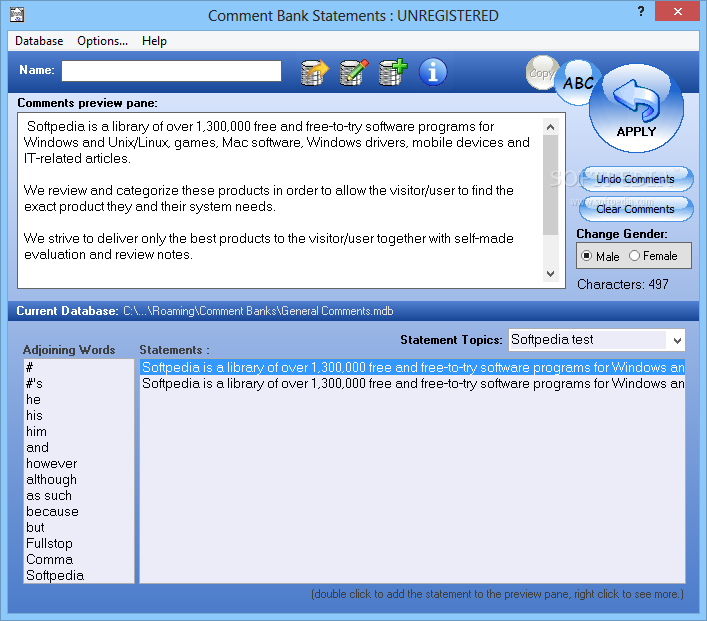707x621 pixels.
Task: Select adjoining word '#'
Action: 79,367
